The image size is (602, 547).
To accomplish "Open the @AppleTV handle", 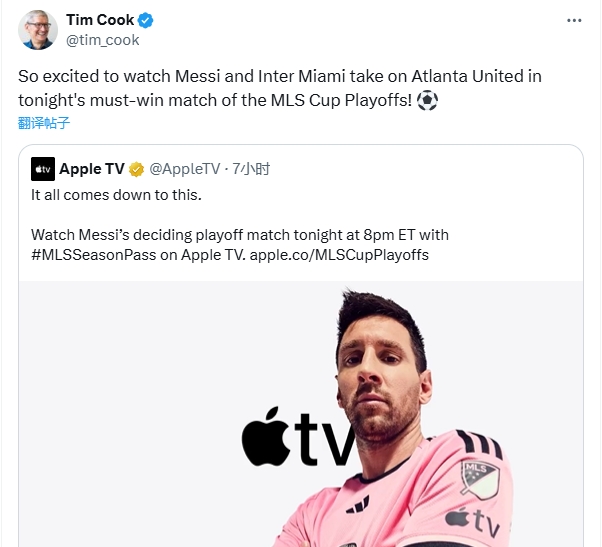I will 185,169.
